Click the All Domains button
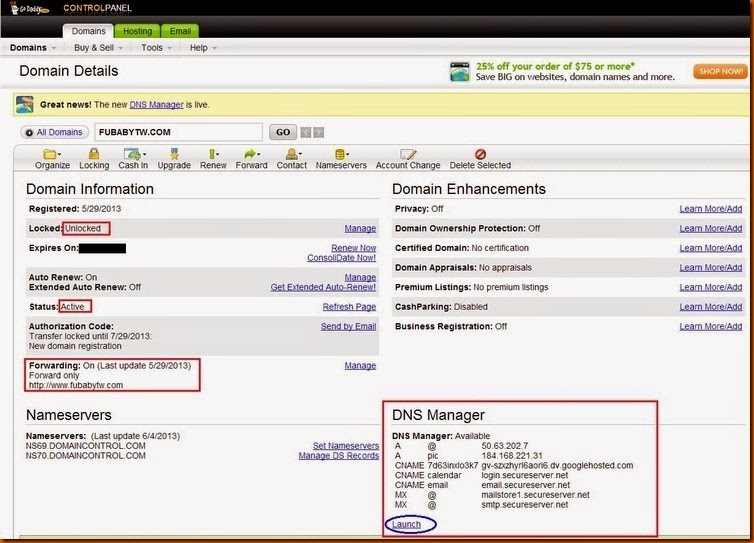 [x=54, y=132]
